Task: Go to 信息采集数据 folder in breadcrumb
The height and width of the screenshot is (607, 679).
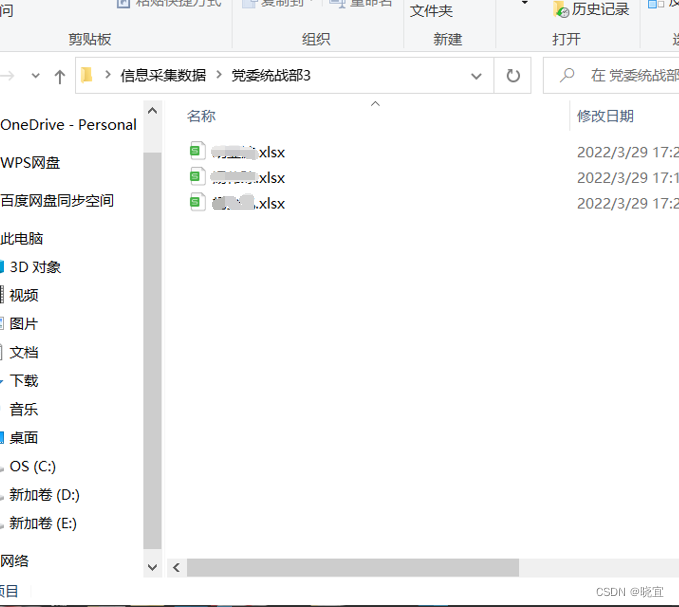Action: 163,76
